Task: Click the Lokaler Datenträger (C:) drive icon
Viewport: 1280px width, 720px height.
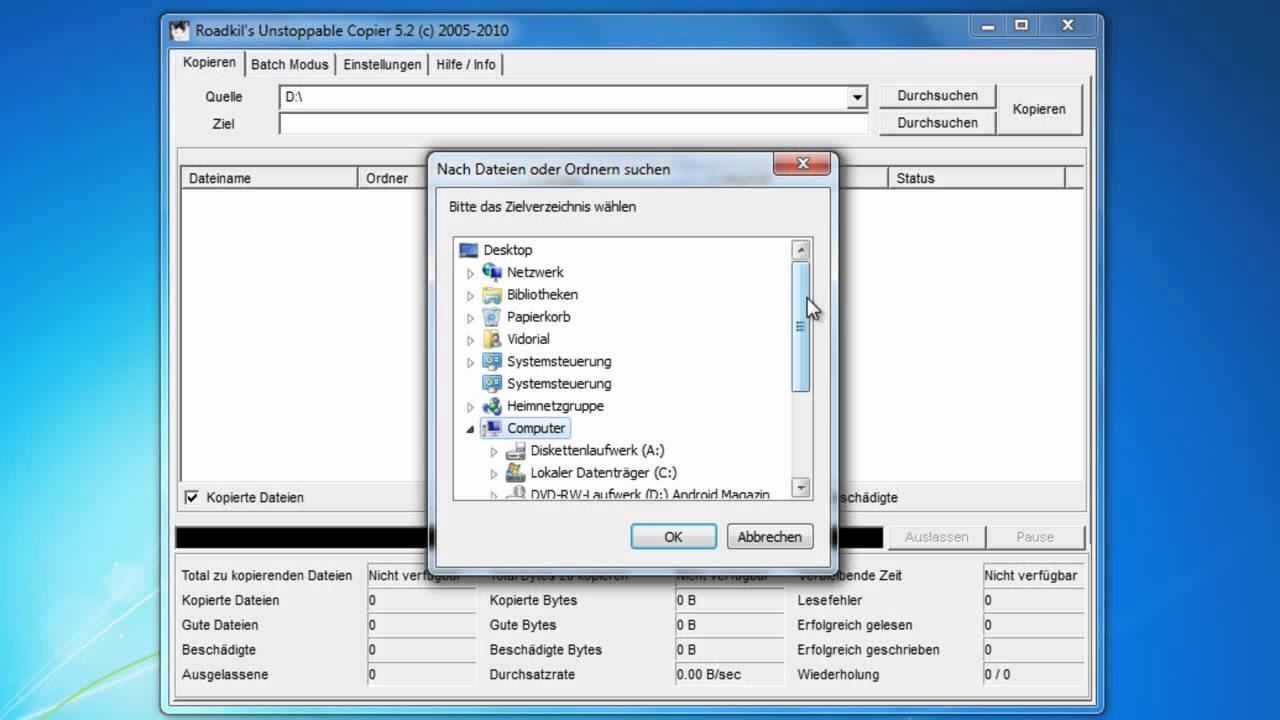Action: tap(515, 473)
